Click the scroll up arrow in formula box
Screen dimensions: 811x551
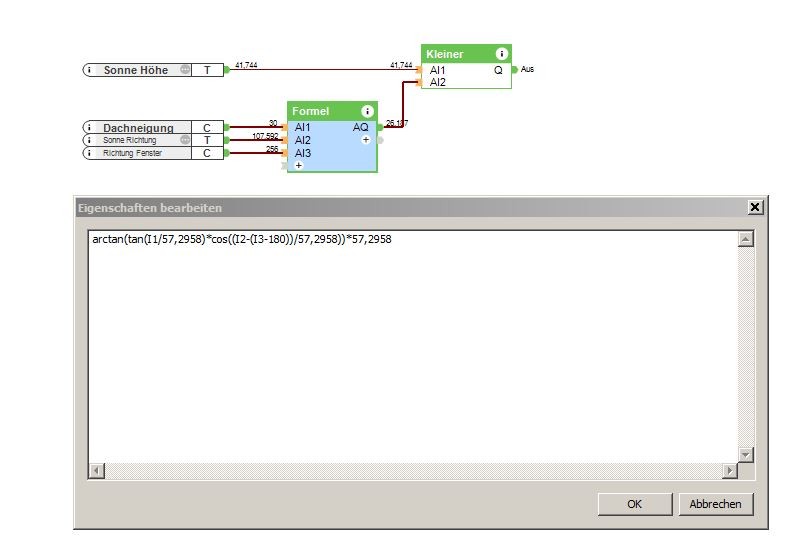coord(745,239)
